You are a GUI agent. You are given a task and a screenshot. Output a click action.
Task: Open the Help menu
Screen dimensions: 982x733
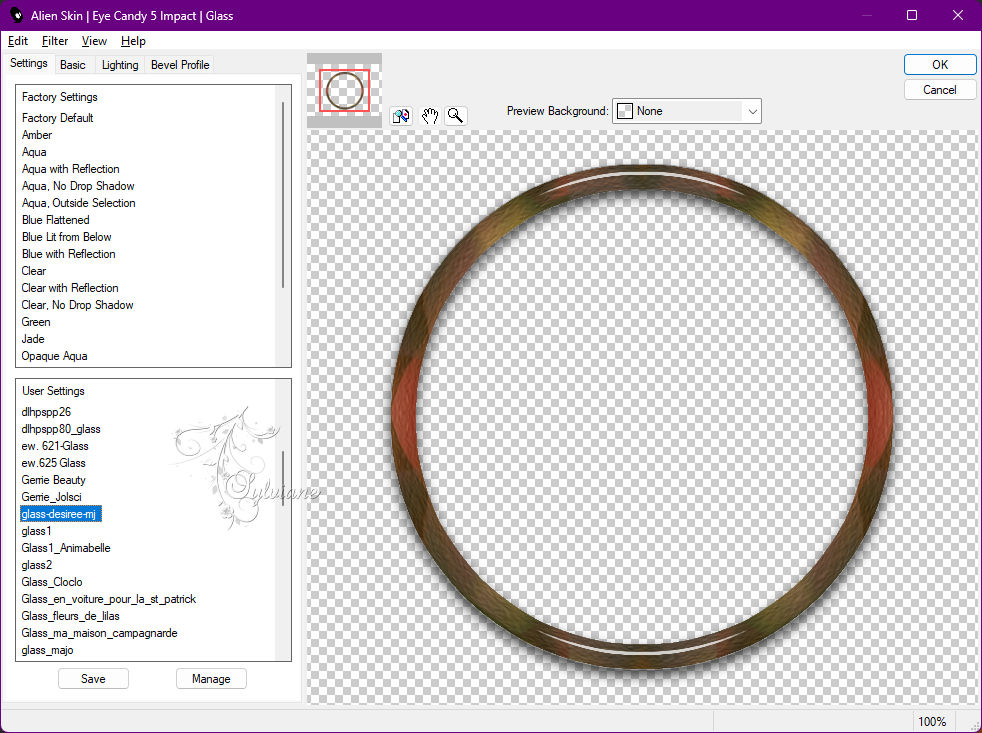click(x=133, y=41)
